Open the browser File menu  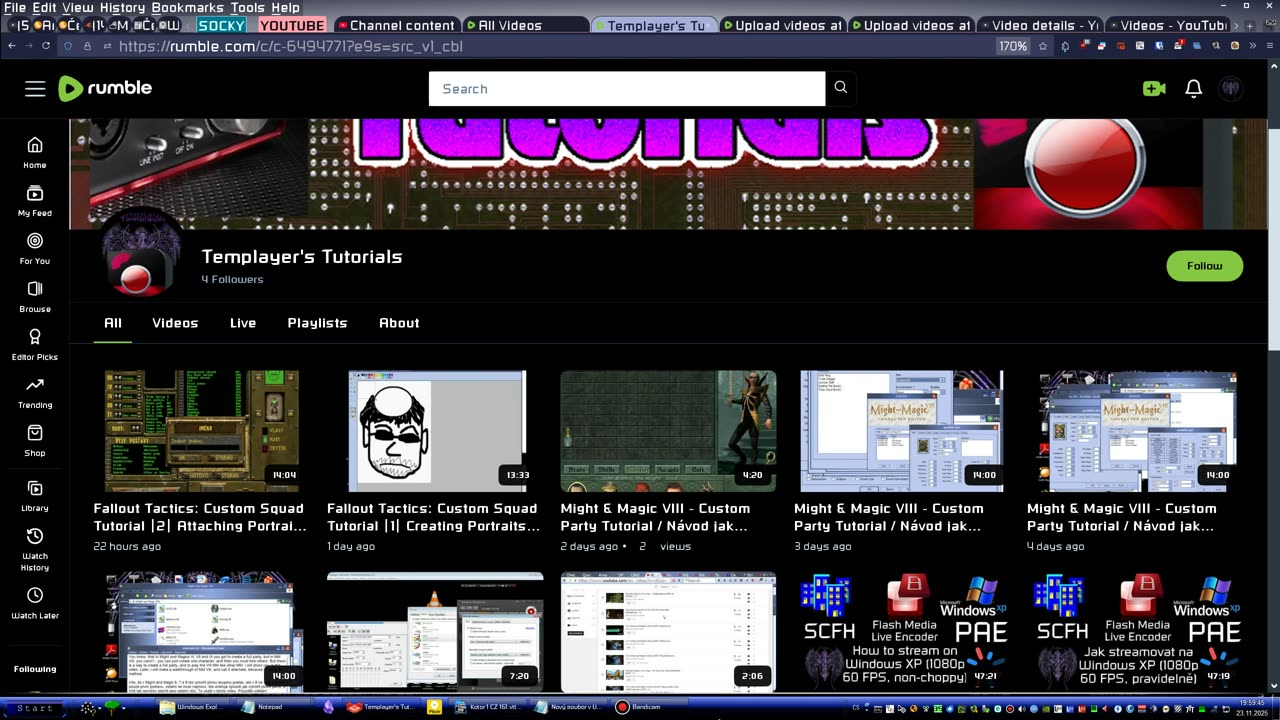tap(15, 7)
